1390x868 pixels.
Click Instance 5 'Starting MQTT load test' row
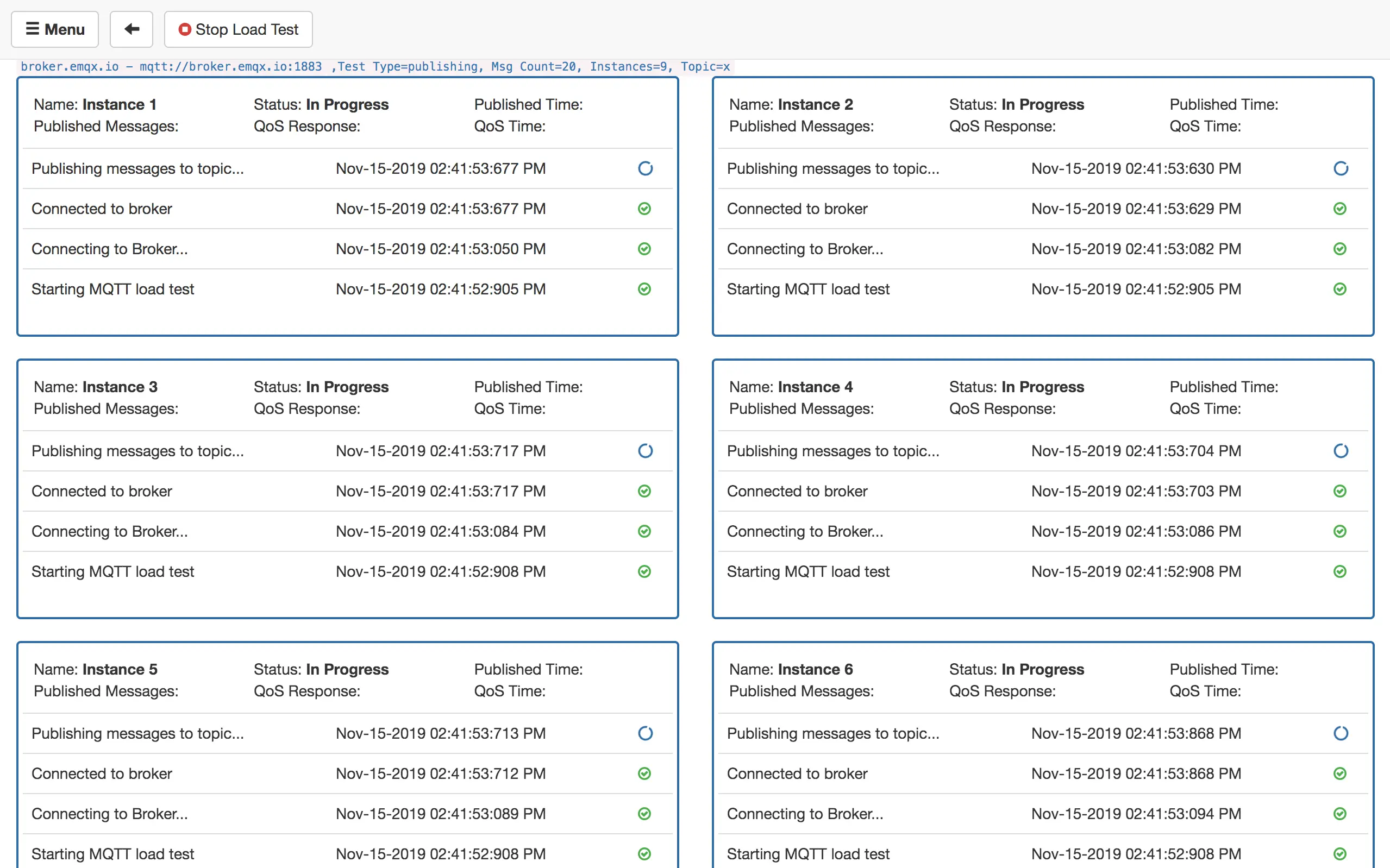[112, 854]
